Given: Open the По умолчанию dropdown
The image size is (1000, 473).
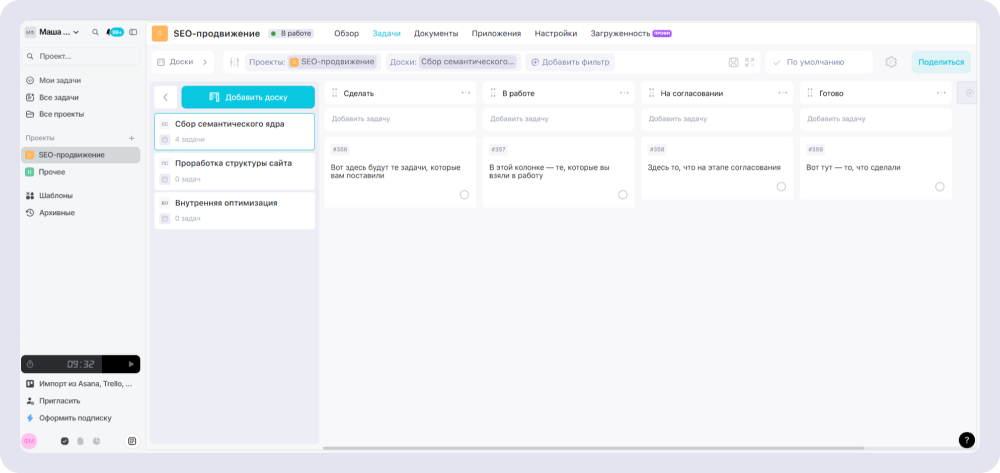Looking at the screenshot, I should (x=819, y=62).
